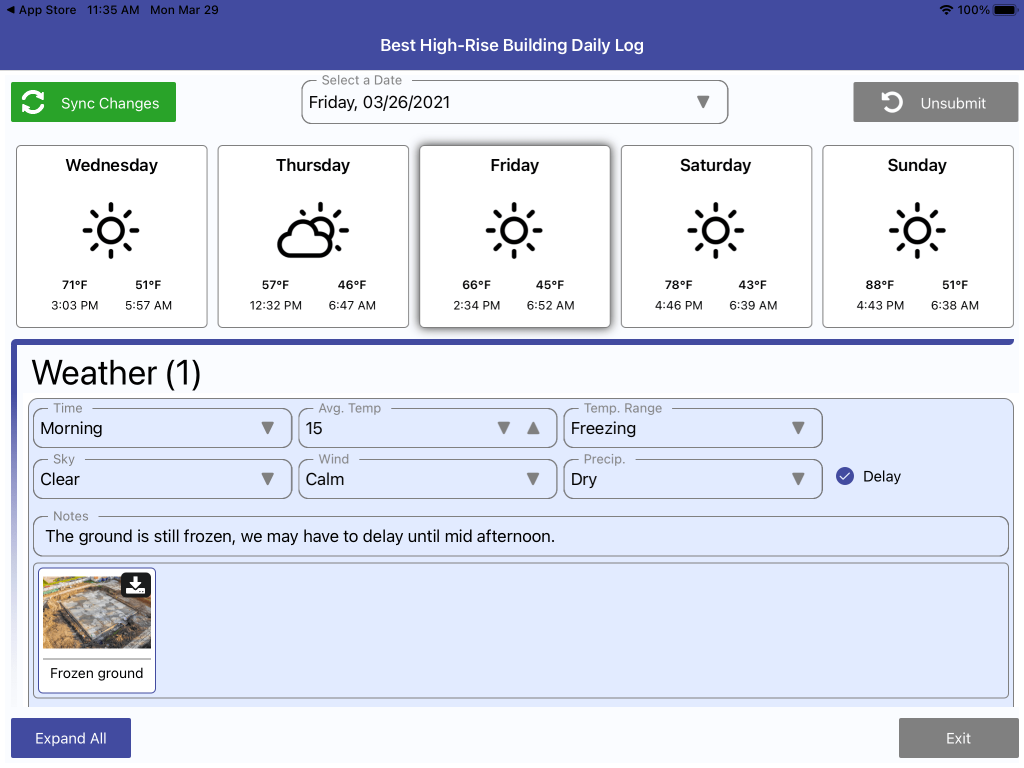Click Friday's high time 2:34 PM
1024x768 pixels.
point(477,305)
